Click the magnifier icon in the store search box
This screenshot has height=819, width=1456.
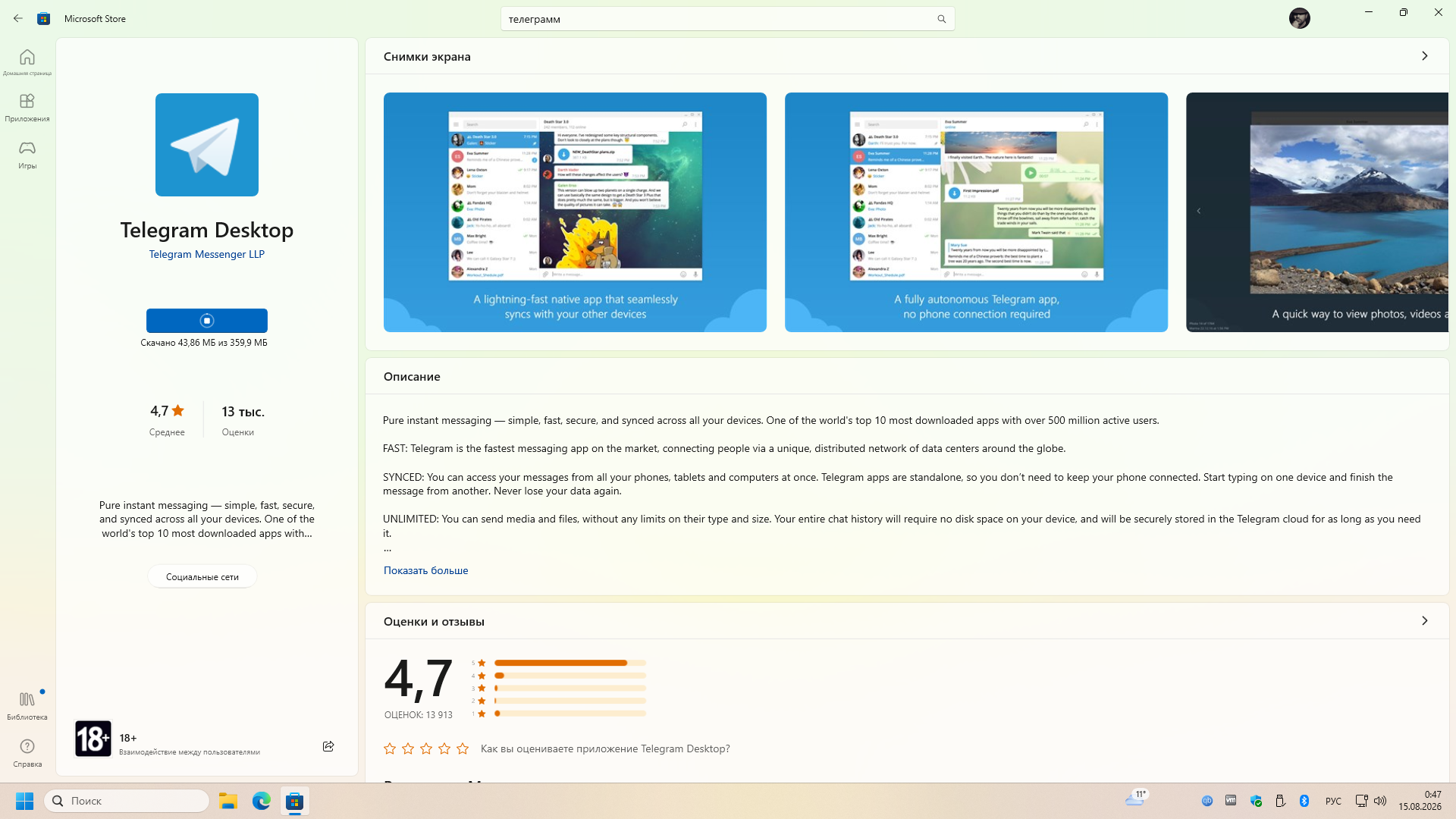pos(941,19)
